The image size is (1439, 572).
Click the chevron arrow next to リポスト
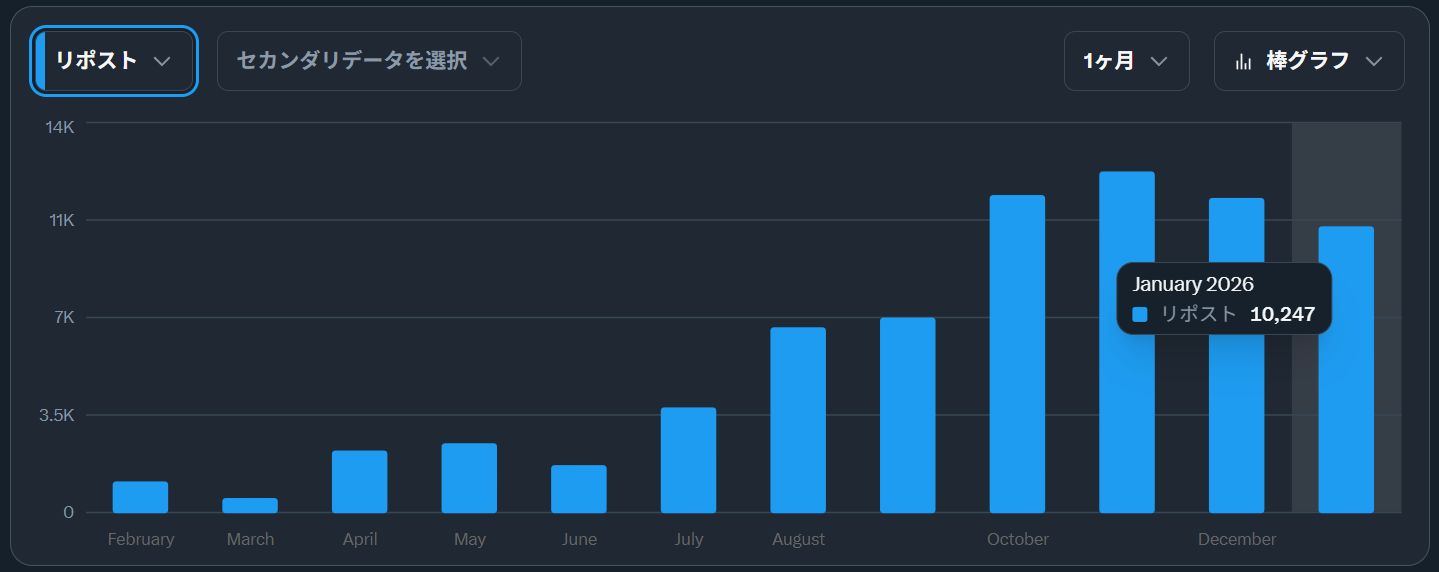tap(162, 61)
